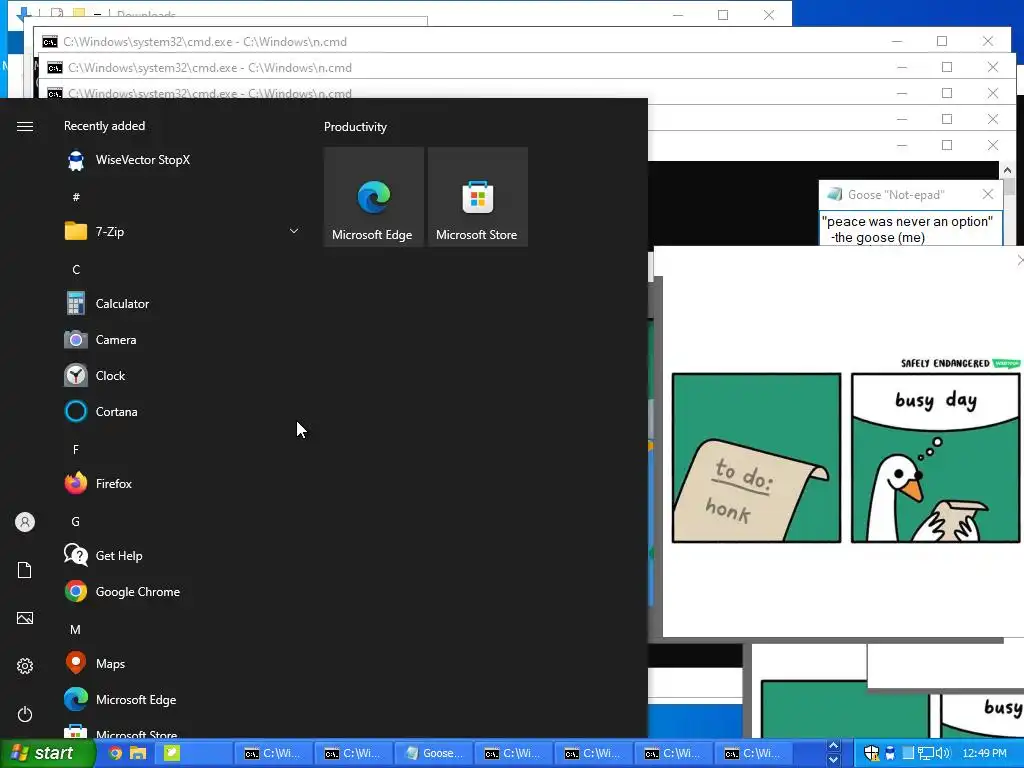This screenshot has height=768, width=1024.
Task: Expand the Start menu hamburger navigation
Action: point(25,126)
